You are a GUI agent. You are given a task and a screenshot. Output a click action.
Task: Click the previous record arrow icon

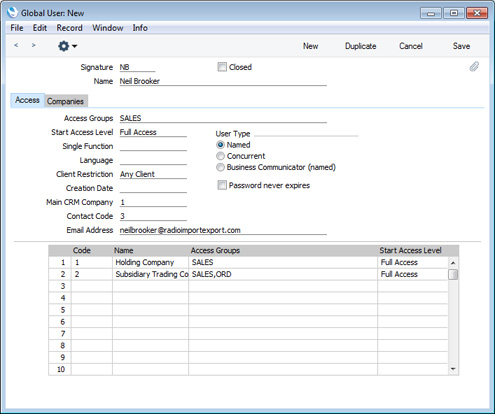(16, 45)
